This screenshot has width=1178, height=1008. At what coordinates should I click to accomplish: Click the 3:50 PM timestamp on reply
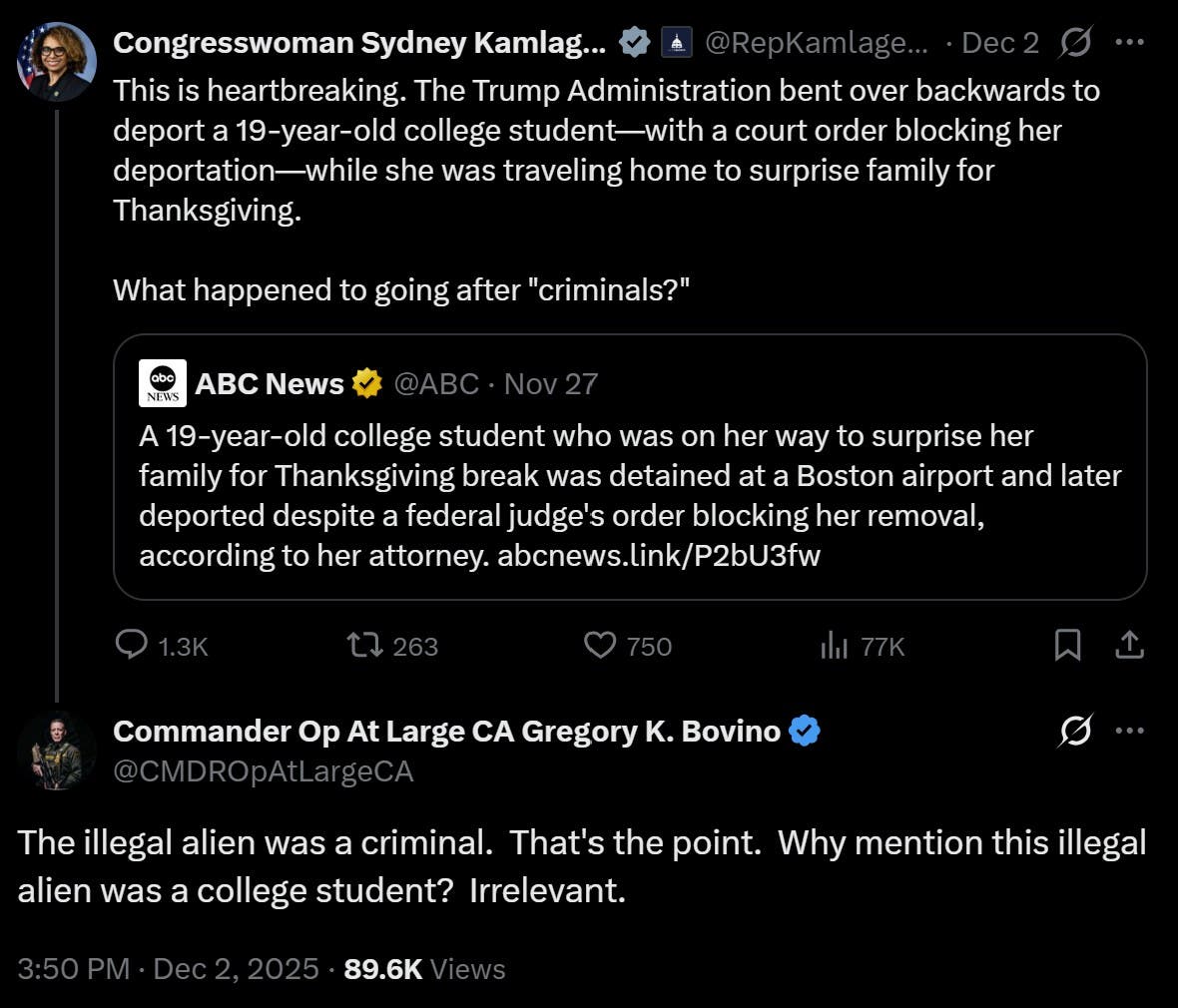click(74, 969)
